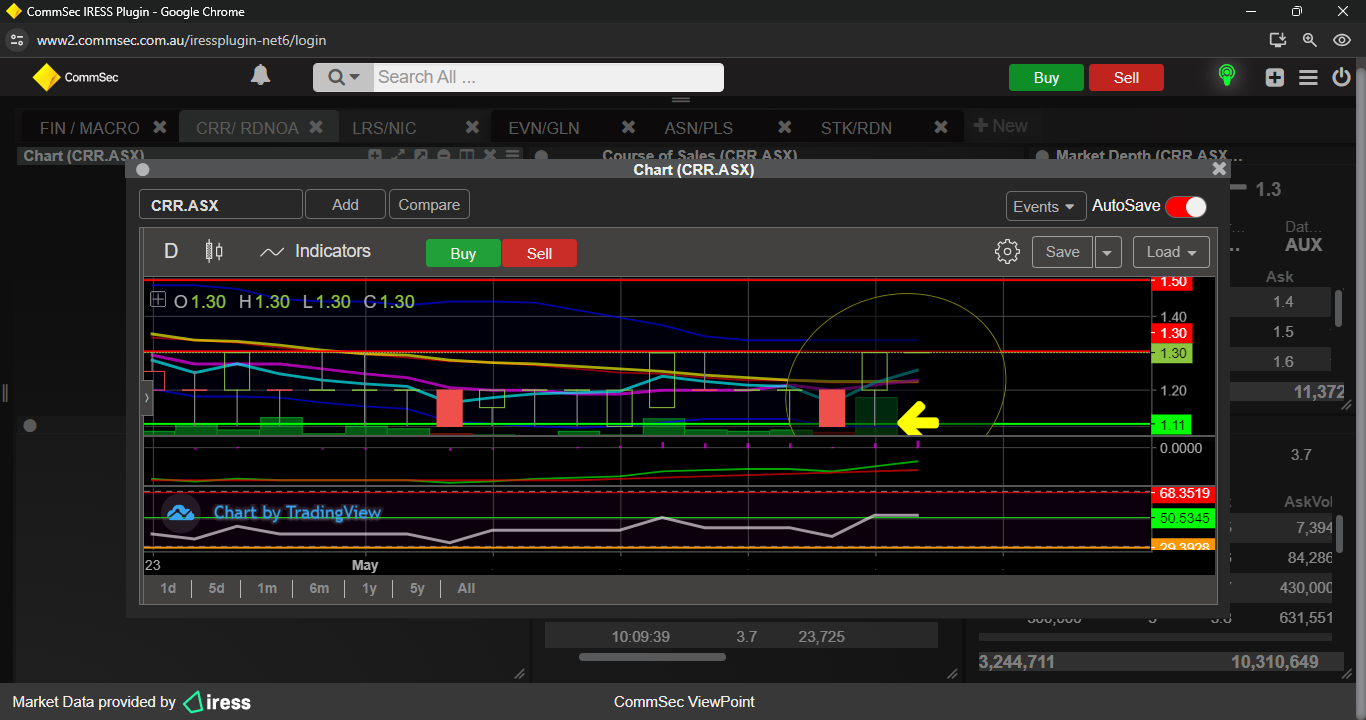Click the link dot on floating Chart title

[142, 170]
